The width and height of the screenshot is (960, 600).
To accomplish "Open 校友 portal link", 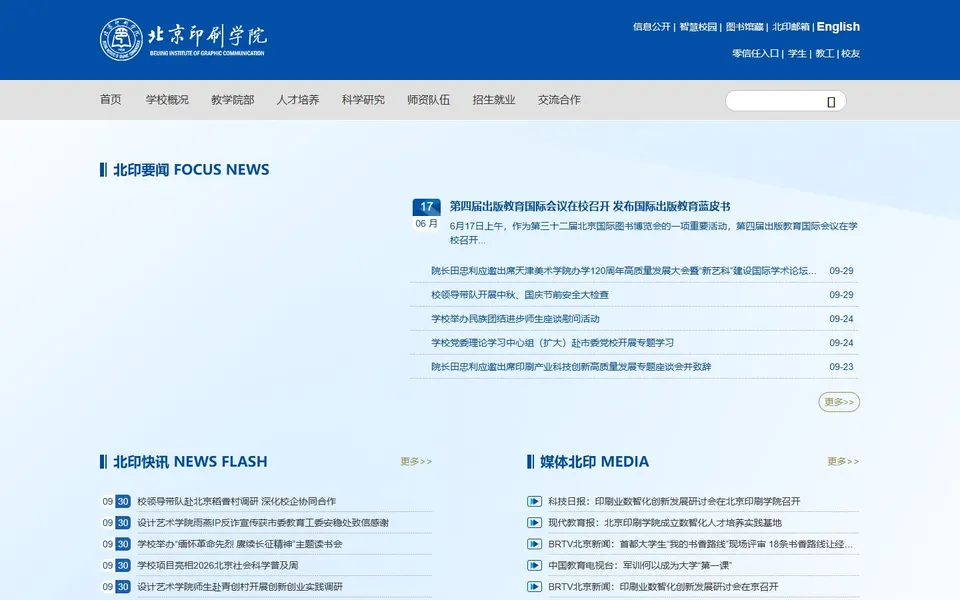I will coord(850,54).
